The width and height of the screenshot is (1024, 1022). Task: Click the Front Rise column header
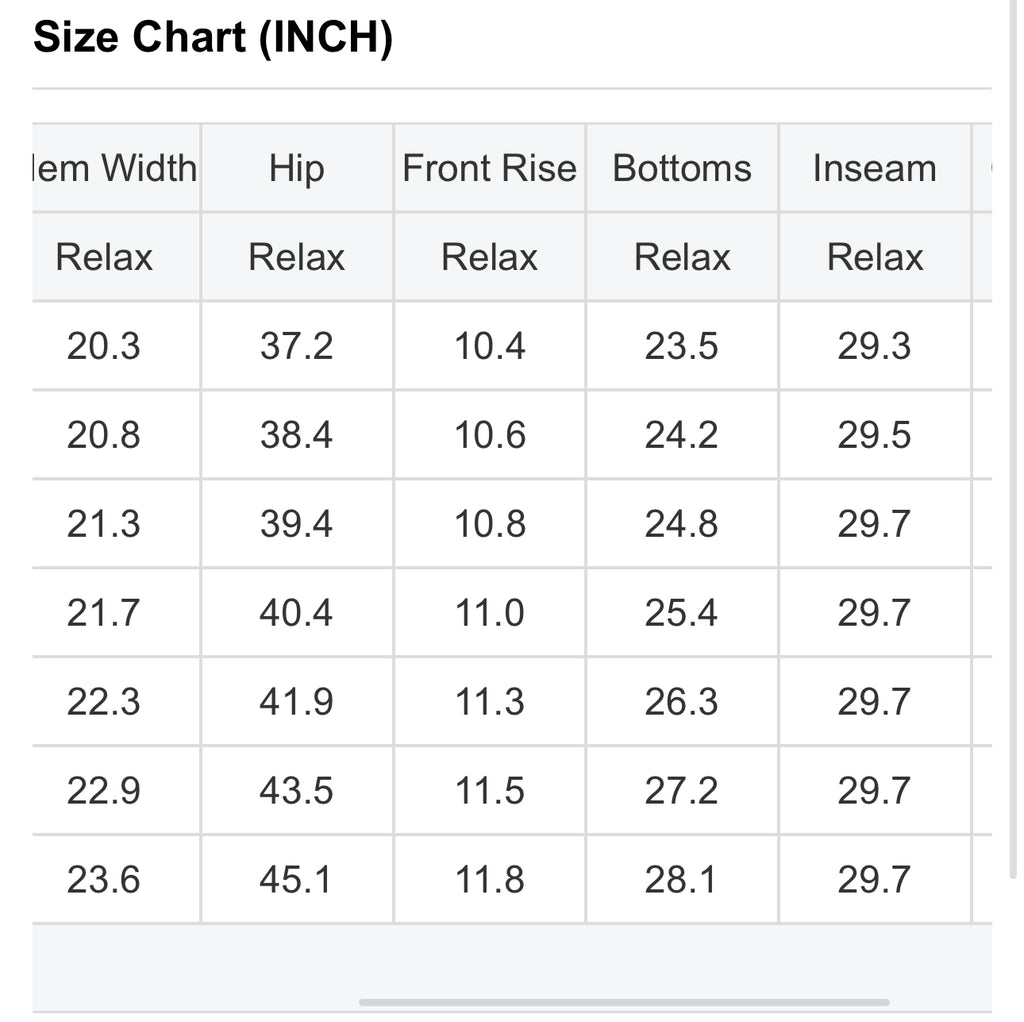coord(489,168)
